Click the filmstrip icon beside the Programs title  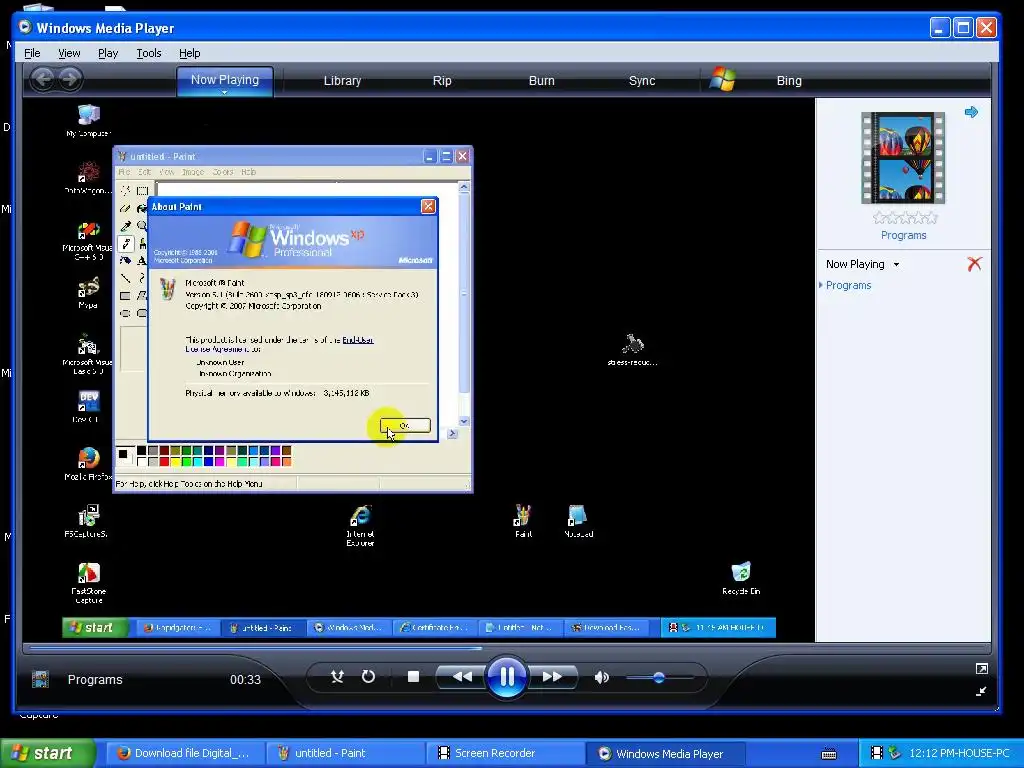tap(40, 679)
